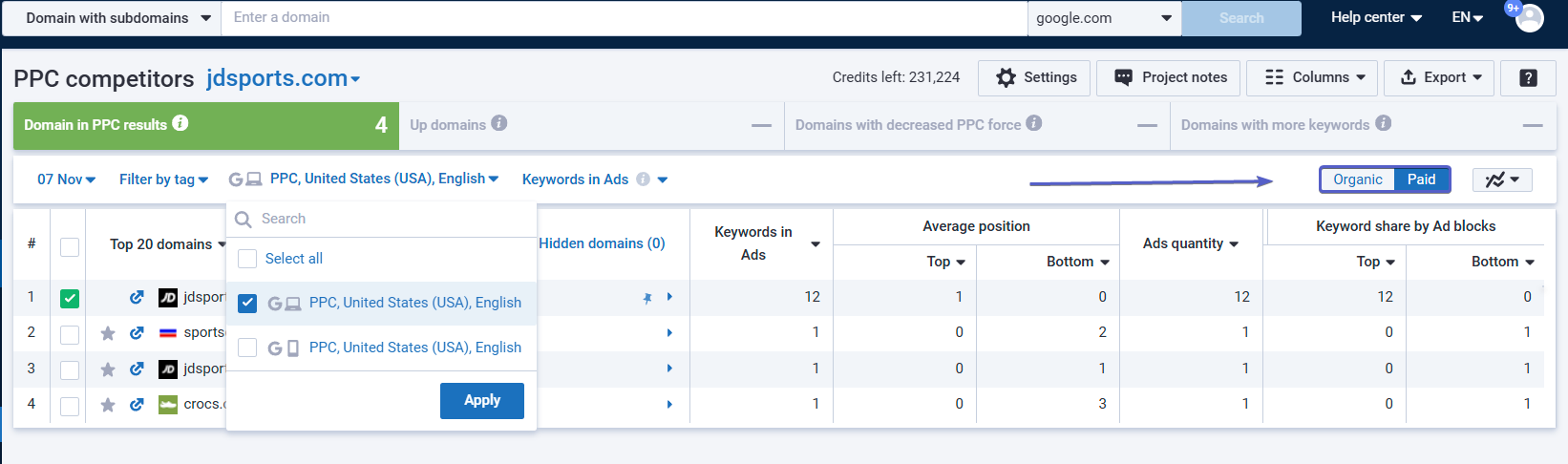
Task: Expand row 3 arrow chevron
Action: tap(669, 369)
